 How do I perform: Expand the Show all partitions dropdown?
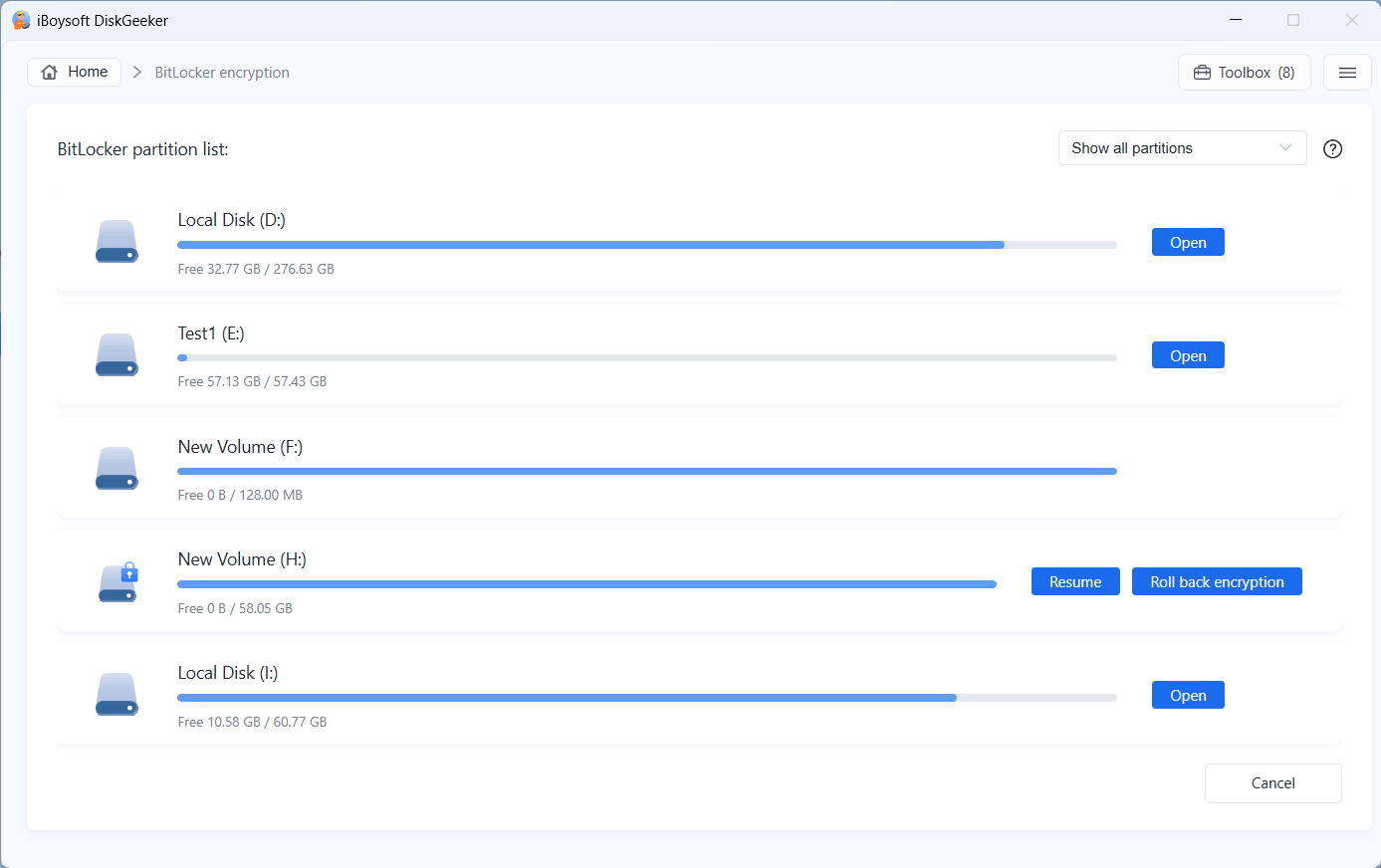(x=1182, y=148)
